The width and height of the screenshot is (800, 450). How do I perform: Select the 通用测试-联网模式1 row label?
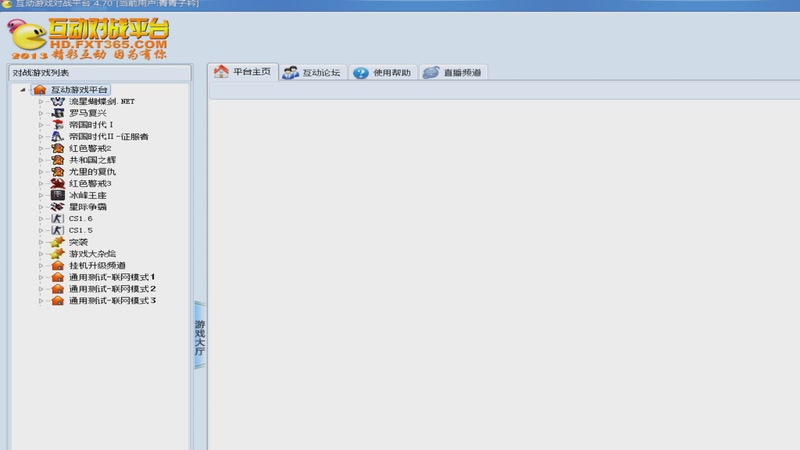112,277
